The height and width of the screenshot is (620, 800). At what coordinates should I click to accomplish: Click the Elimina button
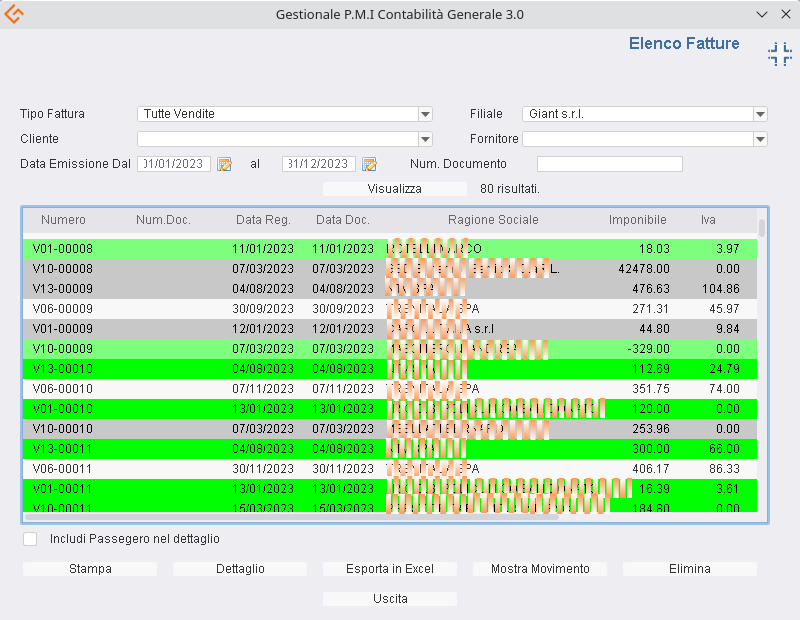tap(689, 569)
